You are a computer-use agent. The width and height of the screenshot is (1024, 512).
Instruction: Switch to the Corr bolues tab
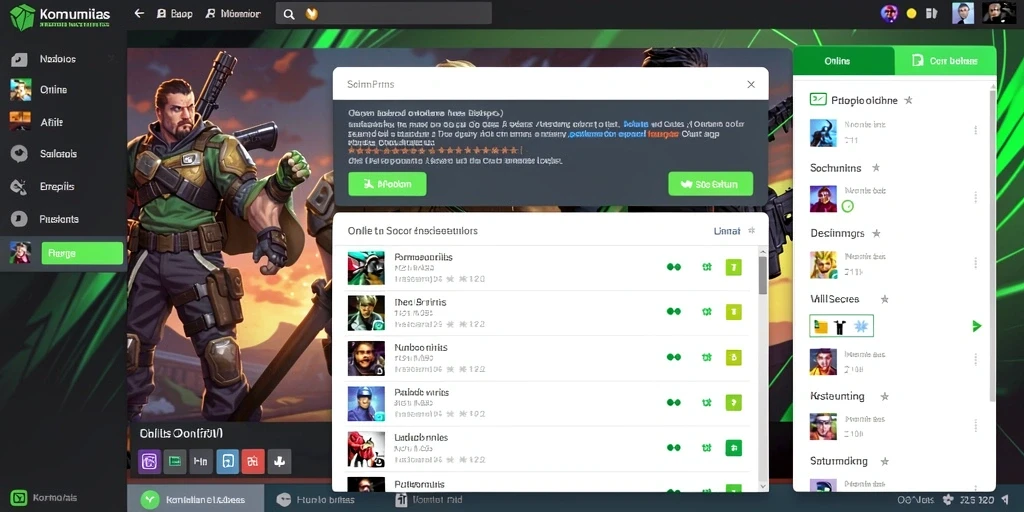point(945,61)
